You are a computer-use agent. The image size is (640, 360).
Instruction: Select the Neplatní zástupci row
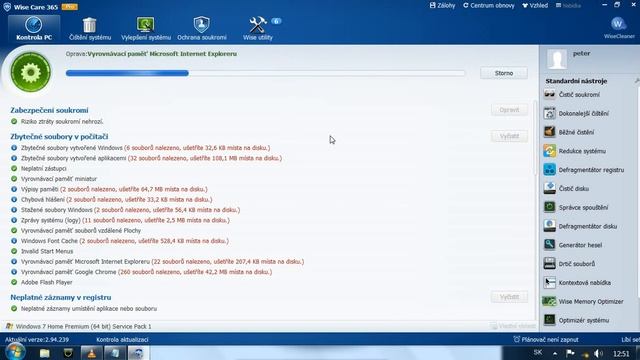pos(39,168)
